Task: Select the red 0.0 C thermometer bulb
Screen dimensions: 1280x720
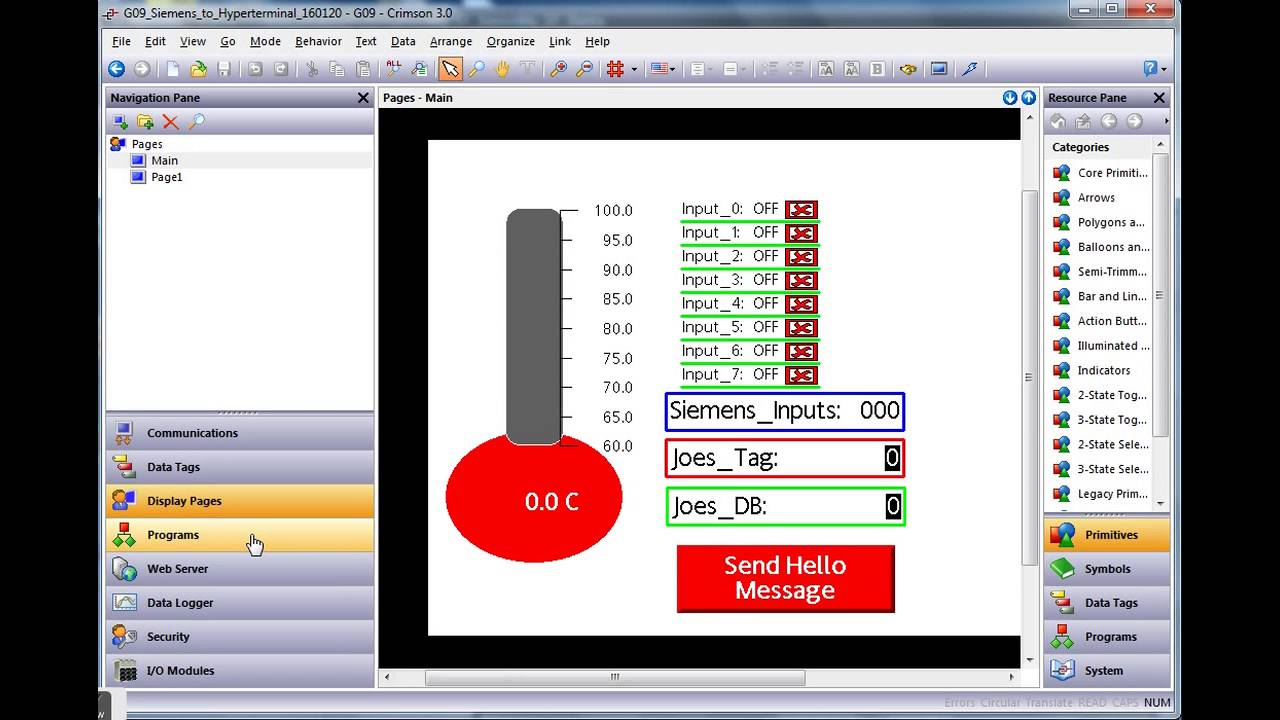Action: coord(534,498)
